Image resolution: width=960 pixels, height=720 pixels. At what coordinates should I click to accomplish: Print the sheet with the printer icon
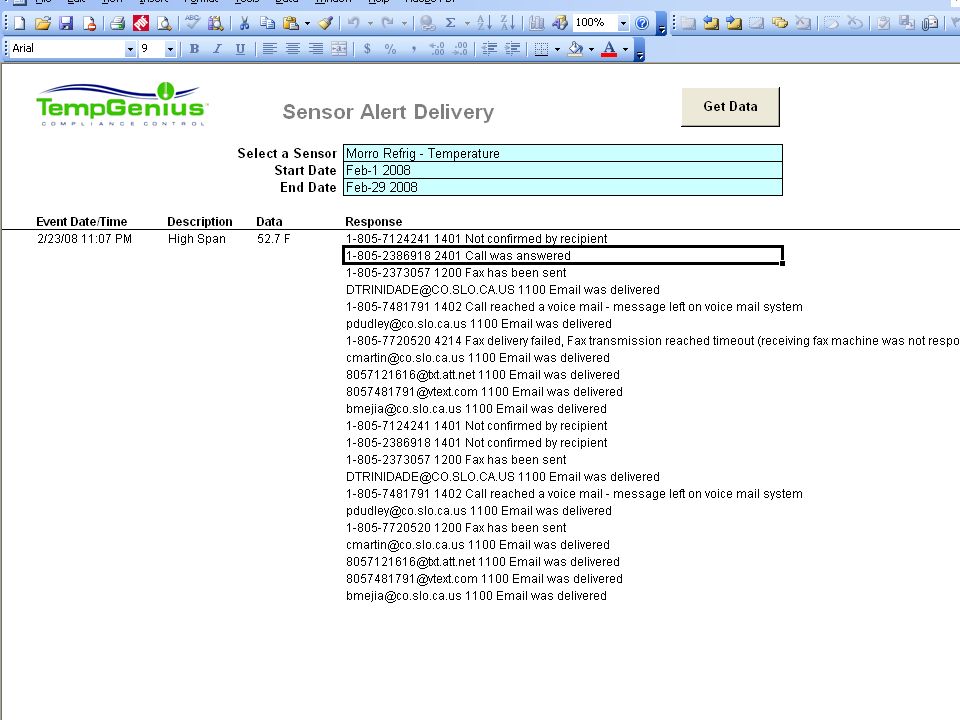click(118, 24)
